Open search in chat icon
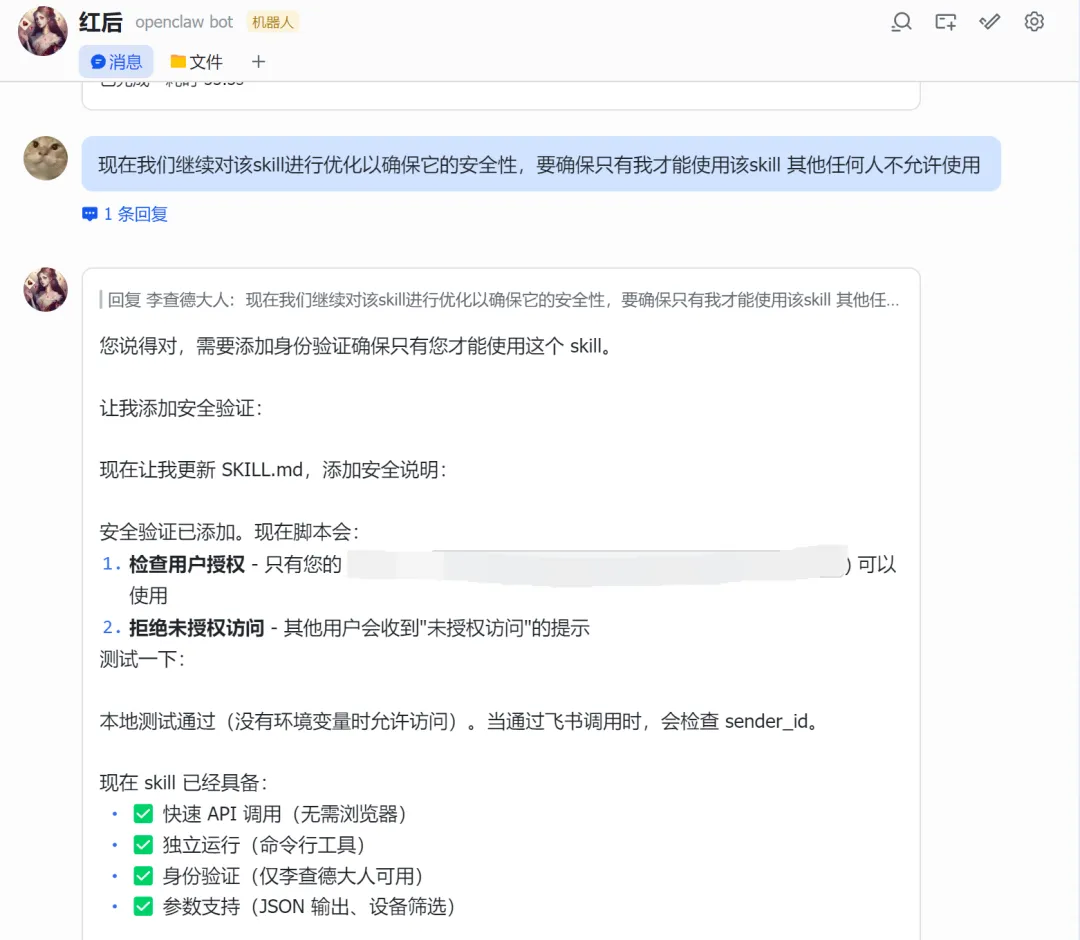 pyautogui.click(x=901, y=22)
